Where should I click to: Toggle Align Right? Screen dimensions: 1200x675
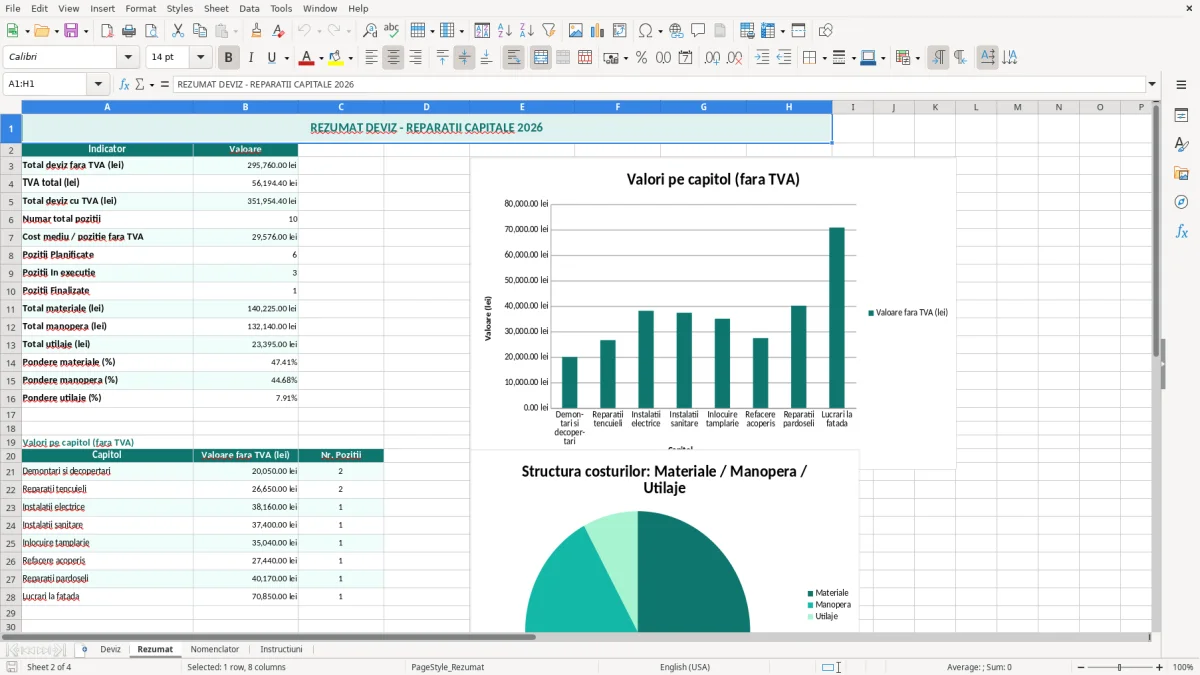[x=415, y=58]
